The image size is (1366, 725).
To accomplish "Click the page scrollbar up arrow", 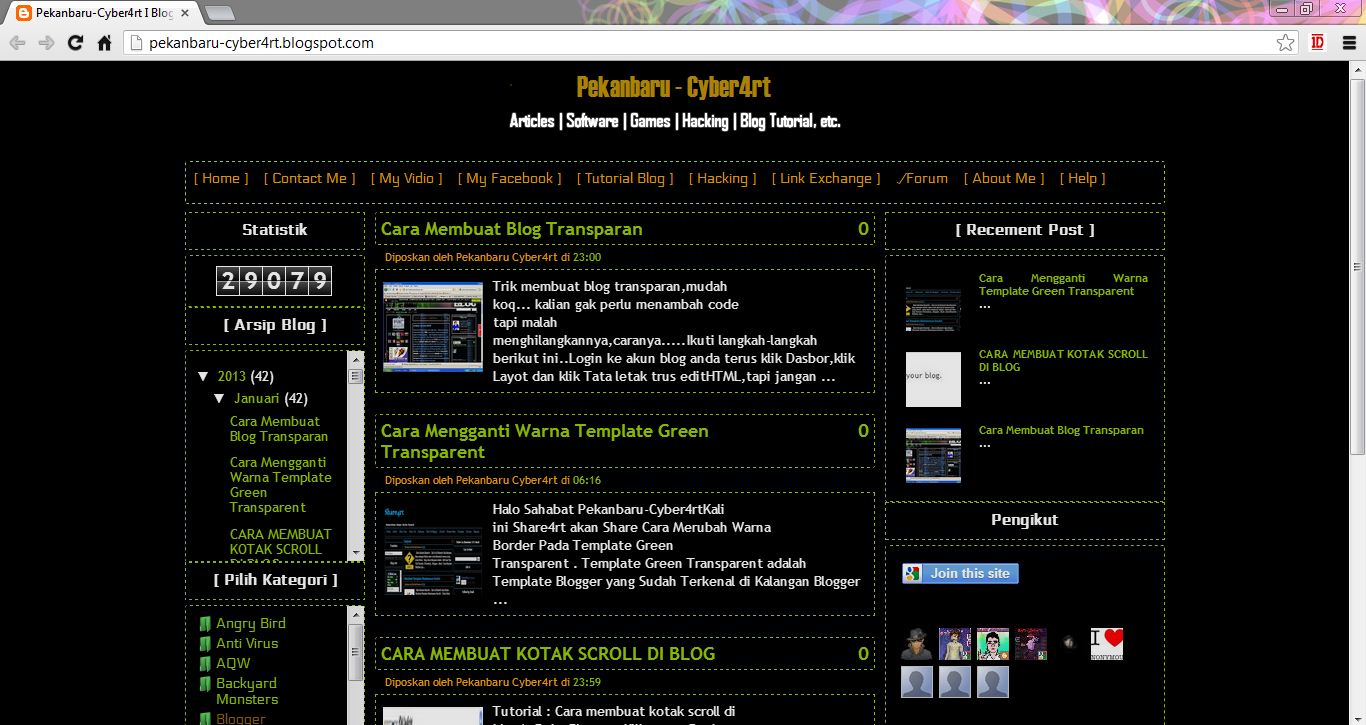I will click(x=1357, y=69).
